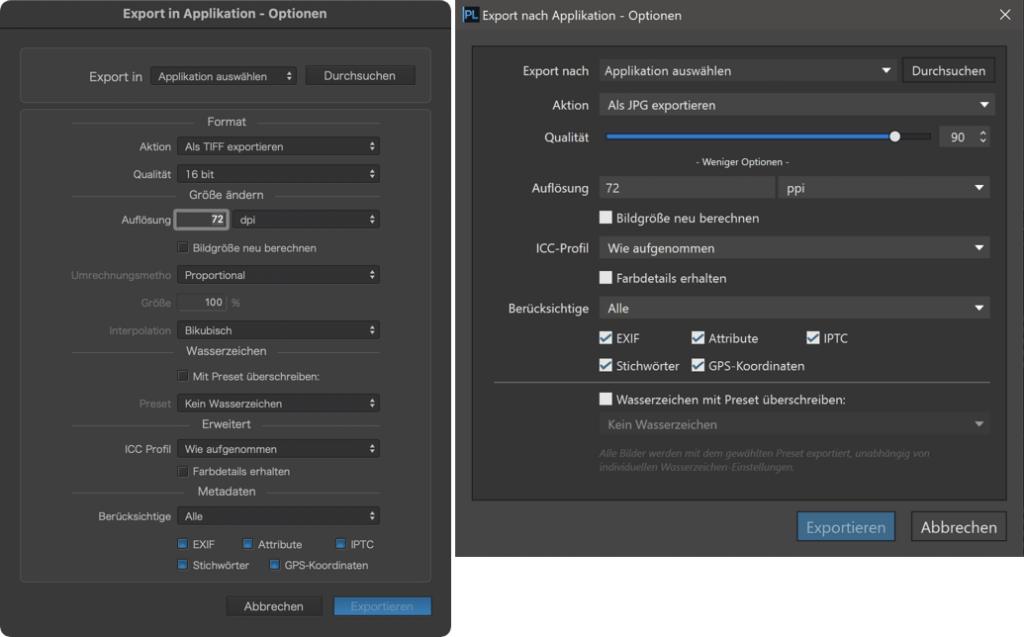Image resolution: width=1024 pixels, height=637 pixels.
Task: Click the PL app icon in right window title bar
Action: (470, 15)
